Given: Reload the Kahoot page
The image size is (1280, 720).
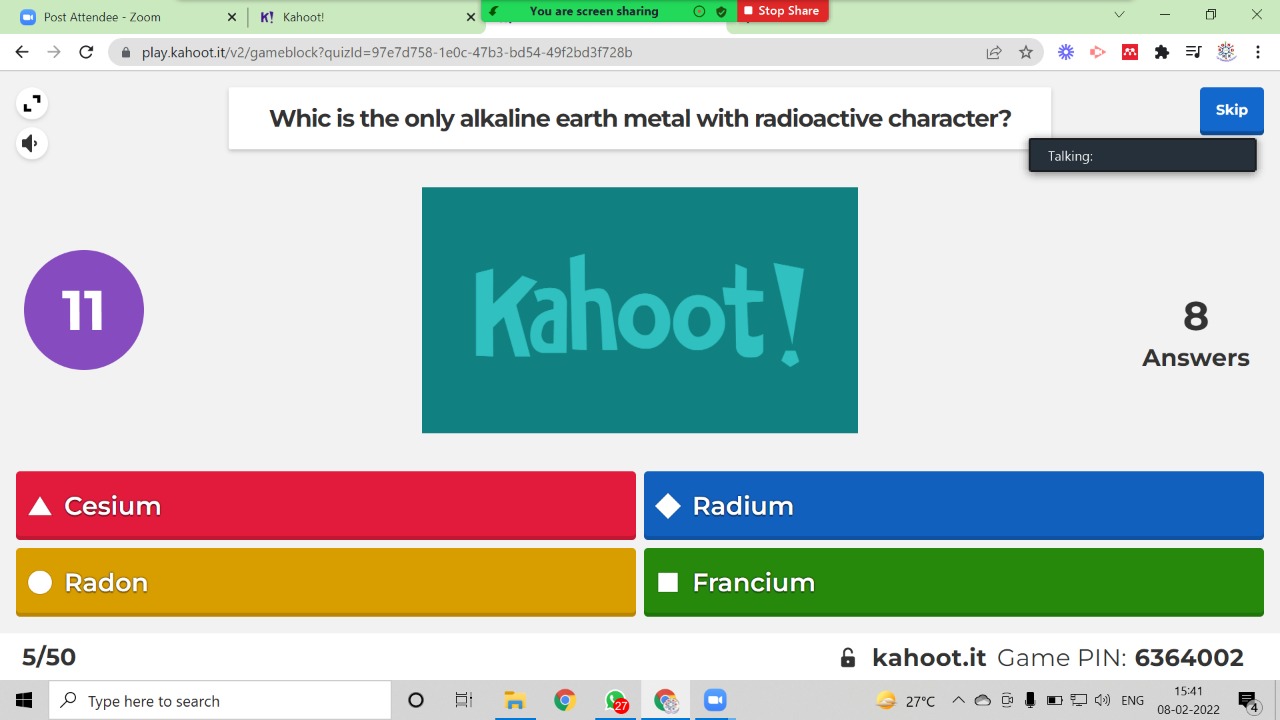Looking at the screenshot, I should [x=86, y=52].
